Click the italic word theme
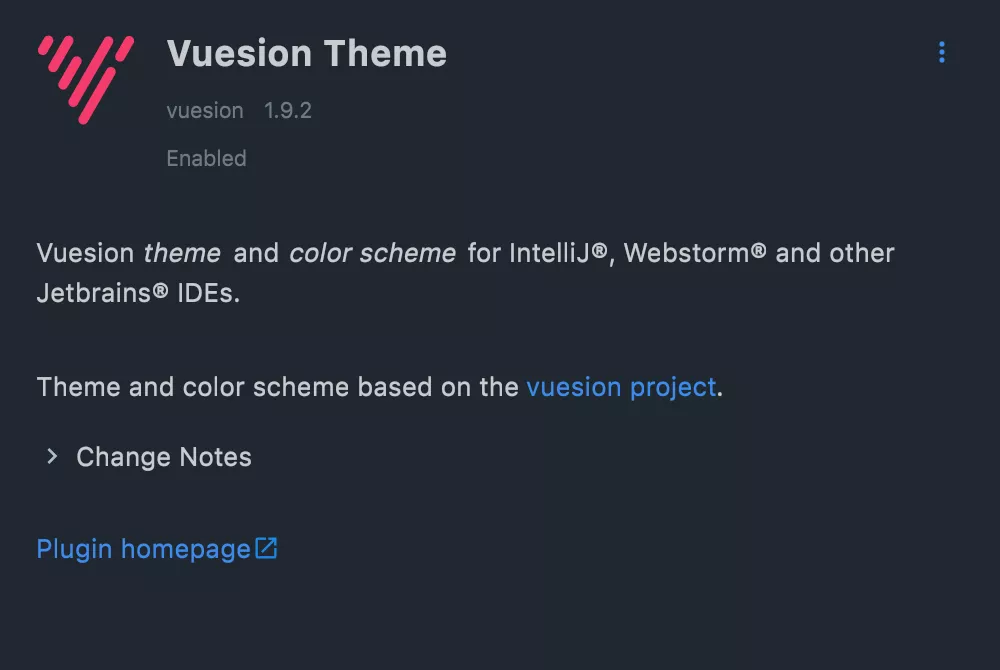Image resolution: width=1000 pixels, height=670 pixels. pos(182,253)
